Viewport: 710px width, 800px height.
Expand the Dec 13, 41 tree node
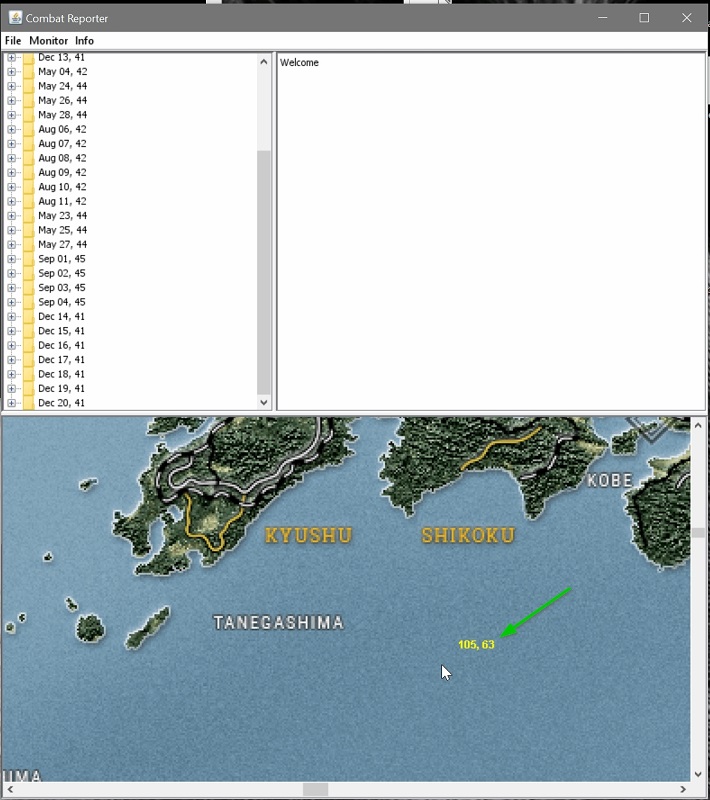[x=11, y=57]
